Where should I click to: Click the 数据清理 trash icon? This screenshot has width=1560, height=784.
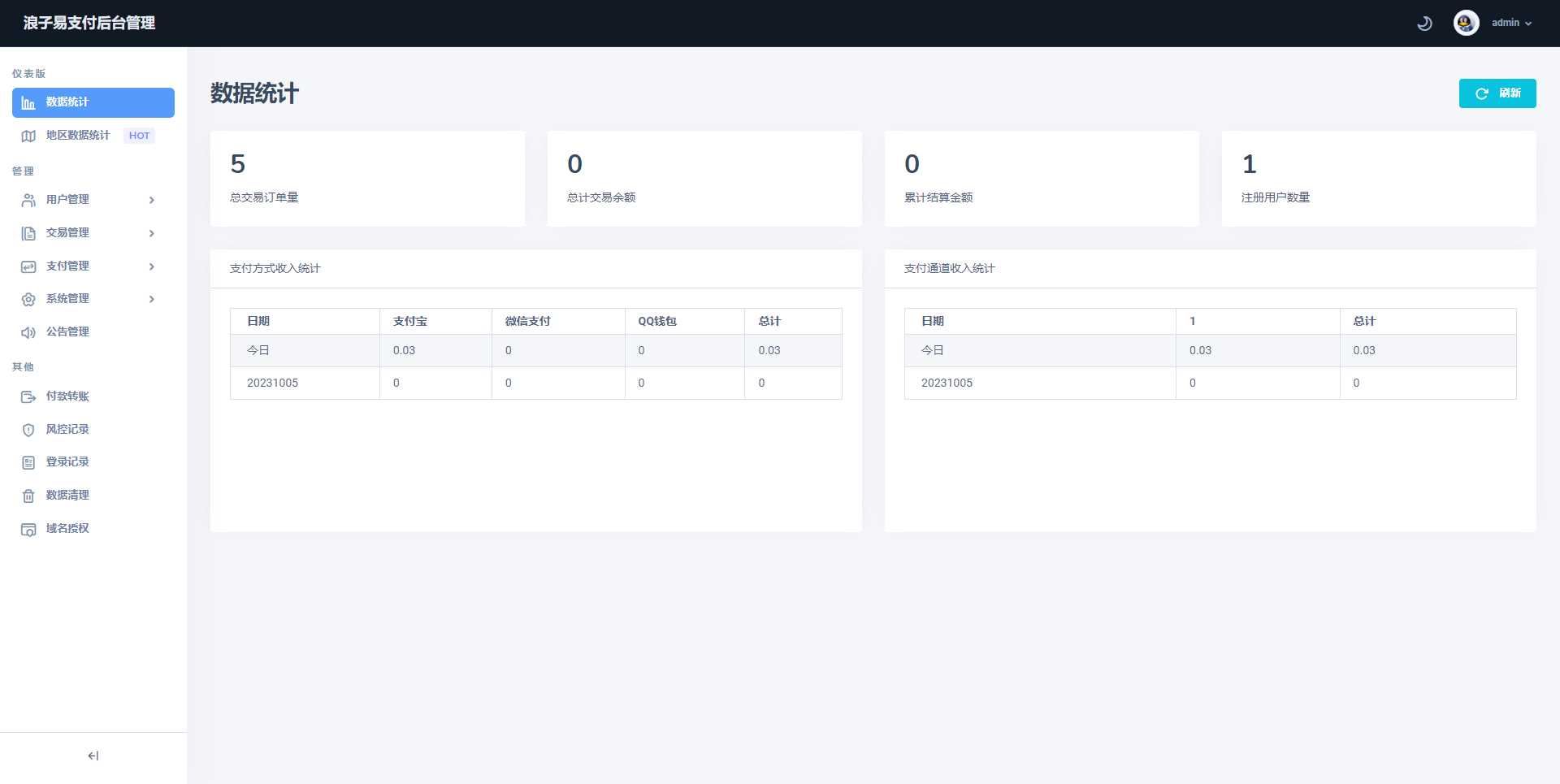click(28, 496)
